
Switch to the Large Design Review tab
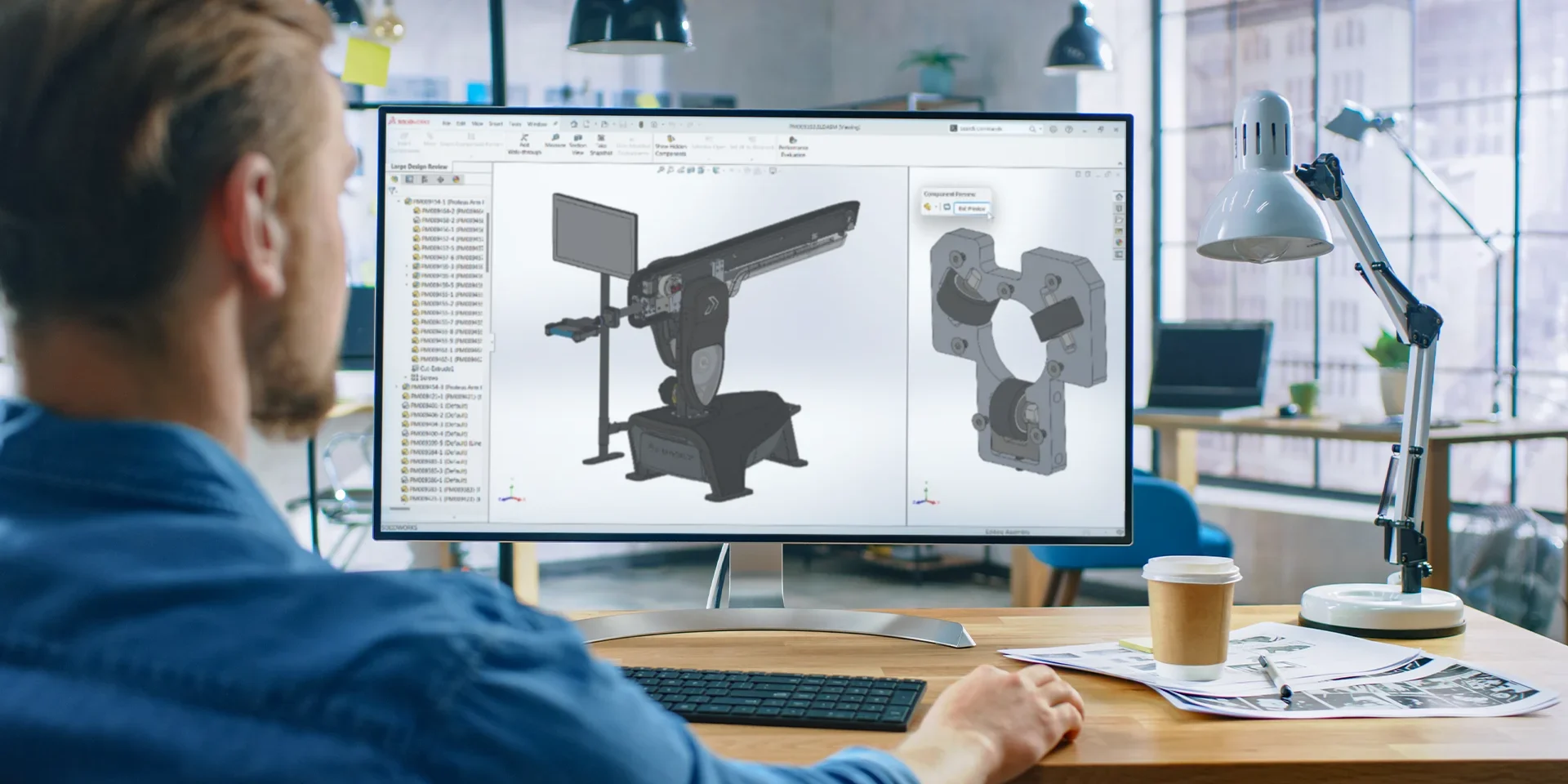pyautogui.click(x=418, y=167)
